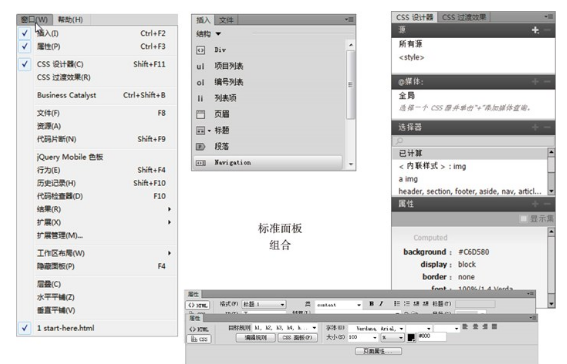Viewport: 567px width, 364px height.
Task: Insert a Navigation element
Action: (268, 163)
